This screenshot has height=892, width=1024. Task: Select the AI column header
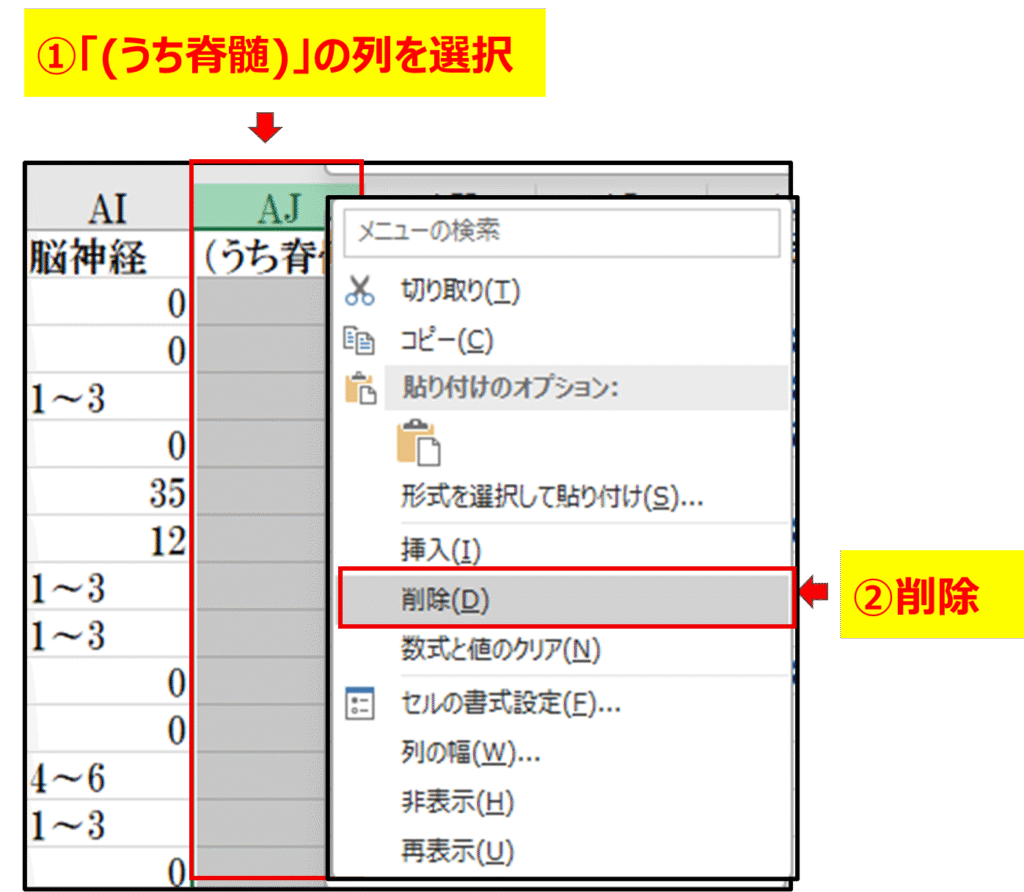[108, 210]
